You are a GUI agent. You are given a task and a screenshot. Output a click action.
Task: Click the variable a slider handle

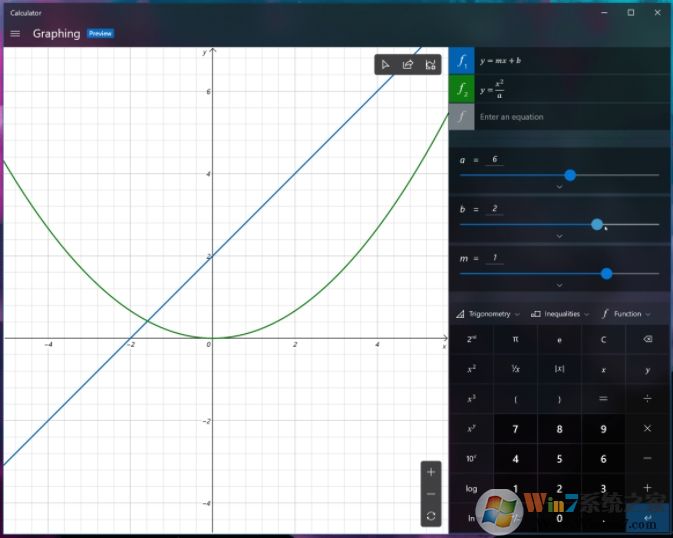[570, 175]
